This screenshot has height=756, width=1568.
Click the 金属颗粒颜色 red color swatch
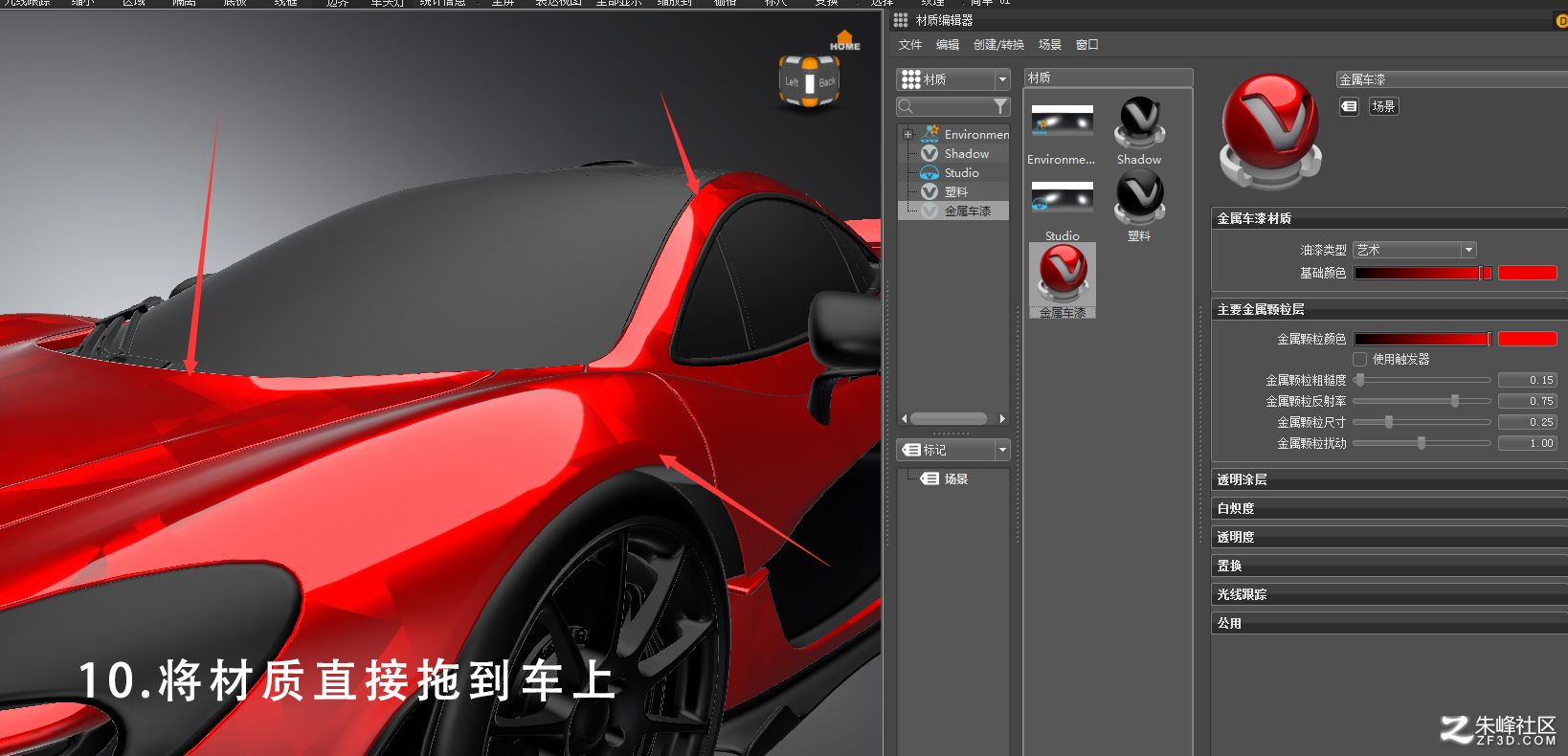point(1527,339)
